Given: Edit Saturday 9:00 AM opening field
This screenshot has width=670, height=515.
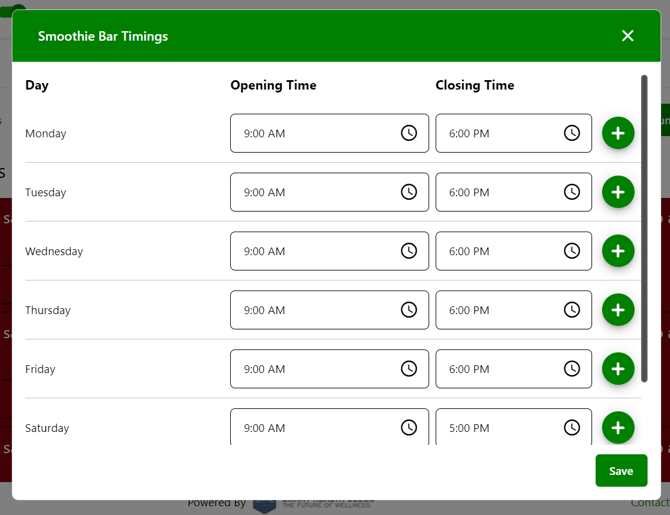Looking at the screenshot, I should point(329,427).
